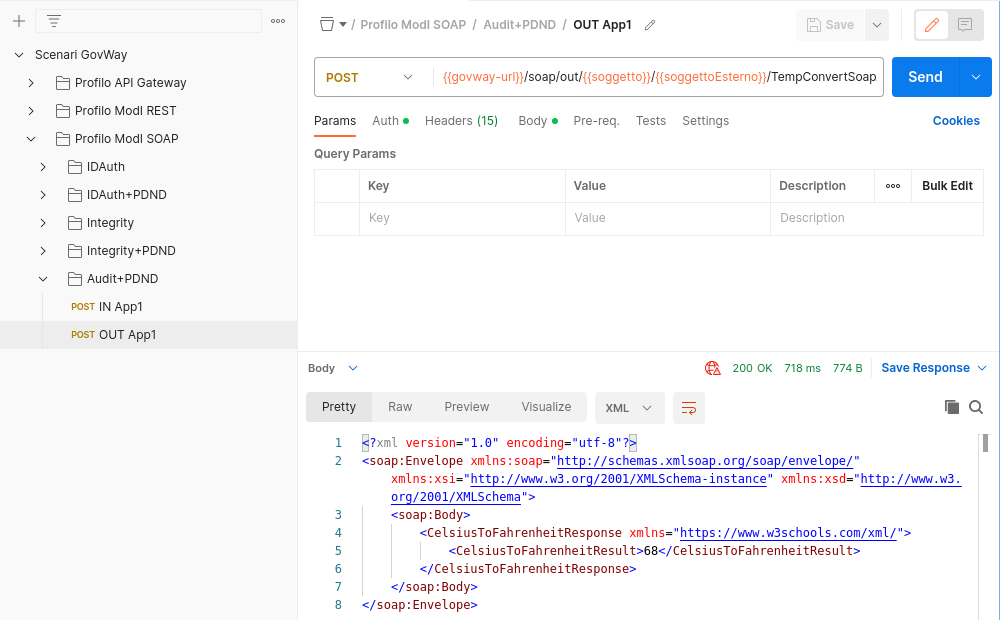Click the Profilo ModI REST folder icon
Viewport: 1000px width, 620px height.
point(62,111)
